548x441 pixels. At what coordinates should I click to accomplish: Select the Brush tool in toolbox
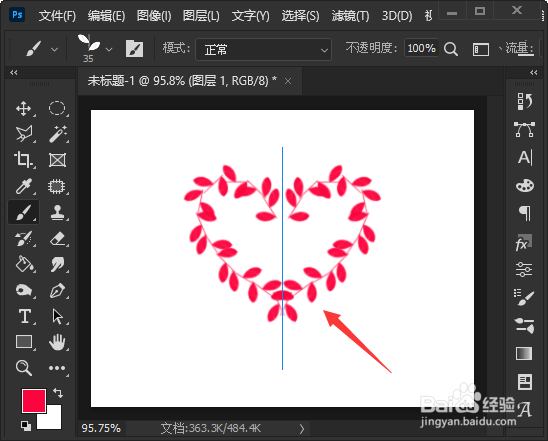click(x=23, y=212)
